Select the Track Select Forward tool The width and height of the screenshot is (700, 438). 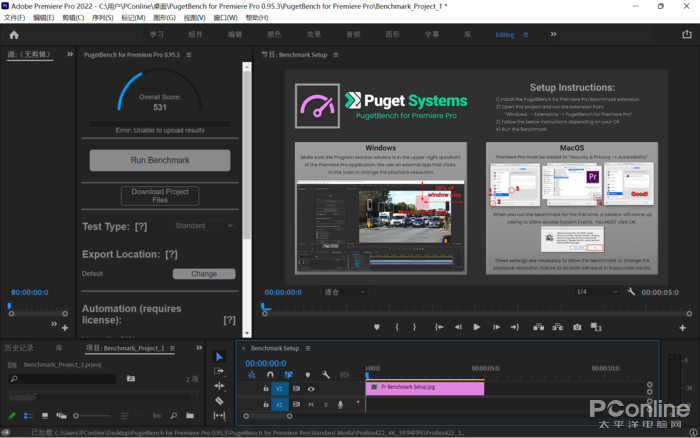(219, 371)
